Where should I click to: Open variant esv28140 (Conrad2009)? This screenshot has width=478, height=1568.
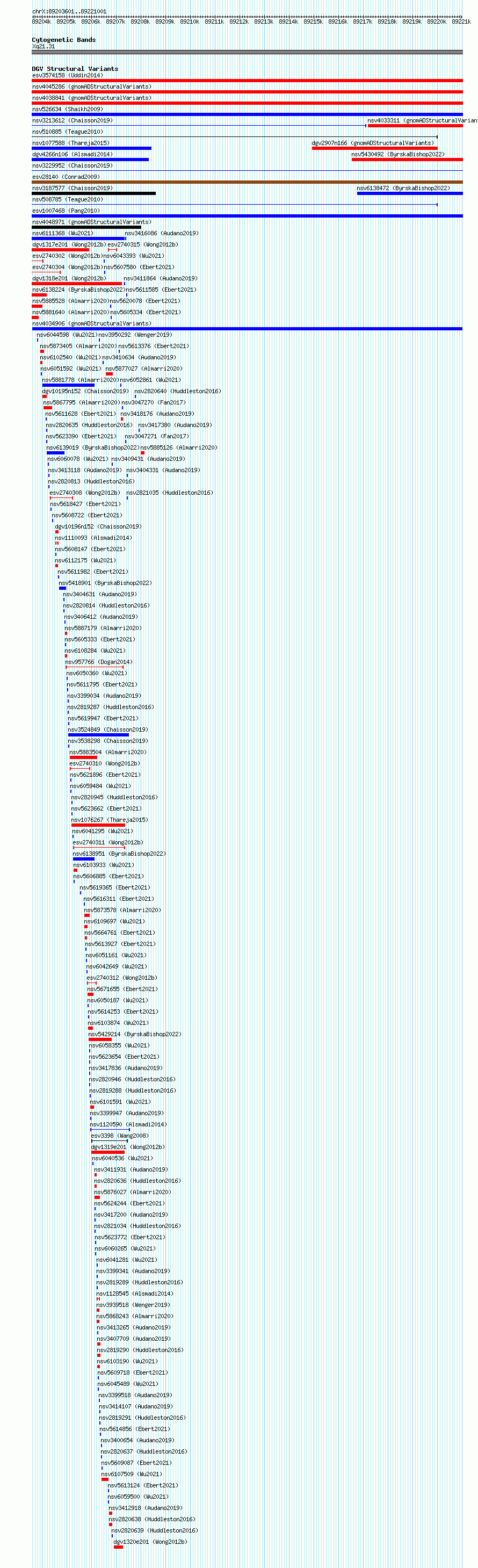(x=66, y=177)
